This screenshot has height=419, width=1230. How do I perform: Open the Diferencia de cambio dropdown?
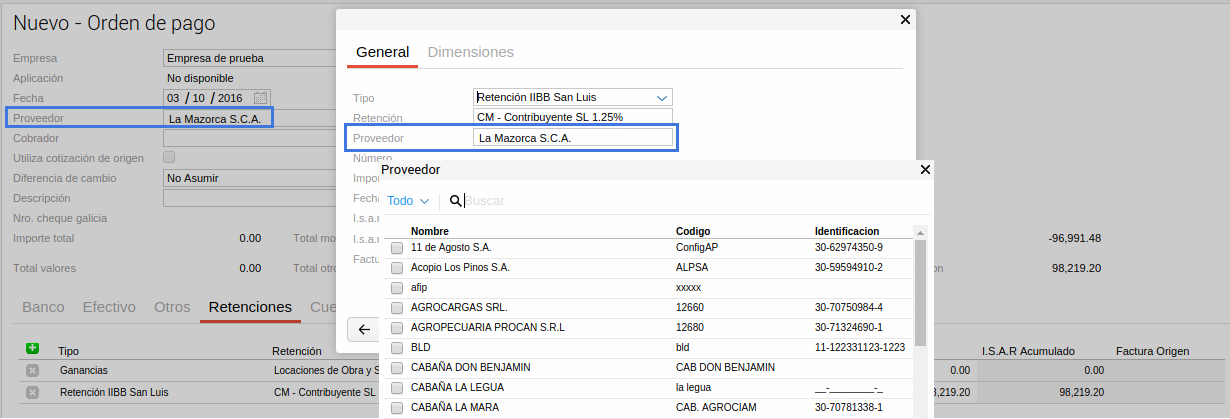tap(250, 178)
